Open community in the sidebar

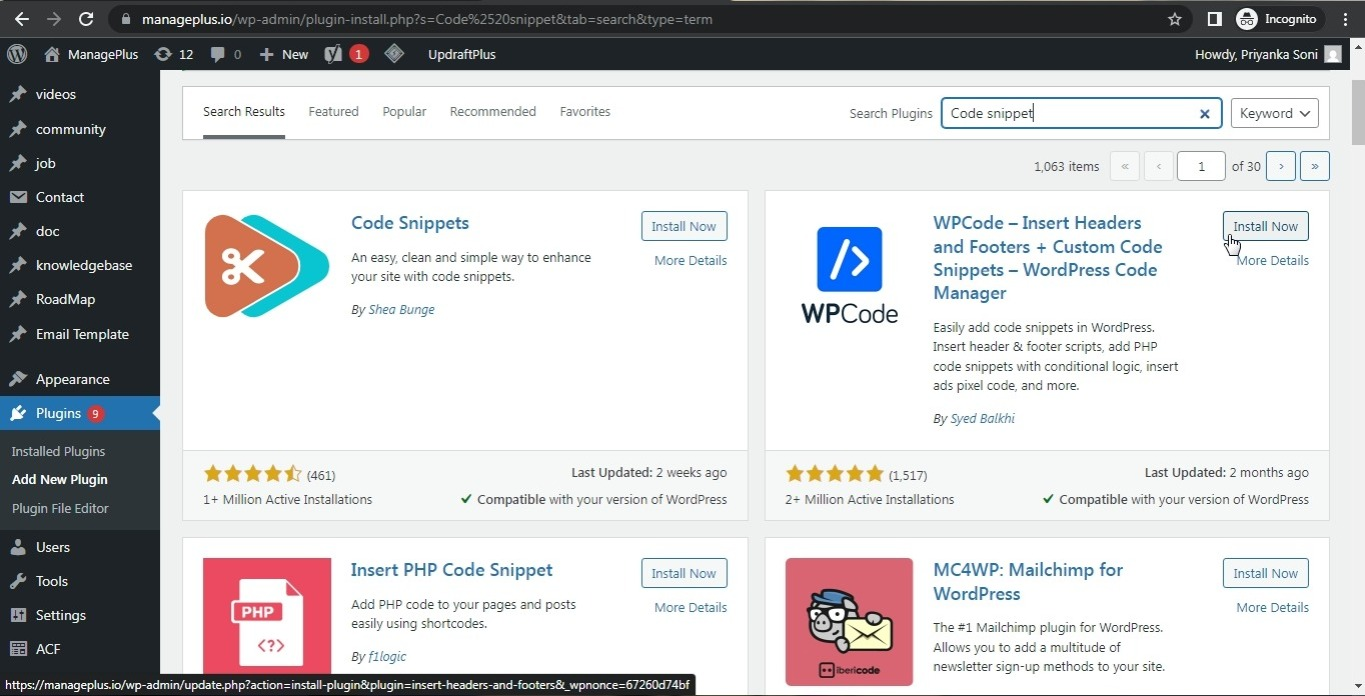pyautogui.click(x=70, y=129)
